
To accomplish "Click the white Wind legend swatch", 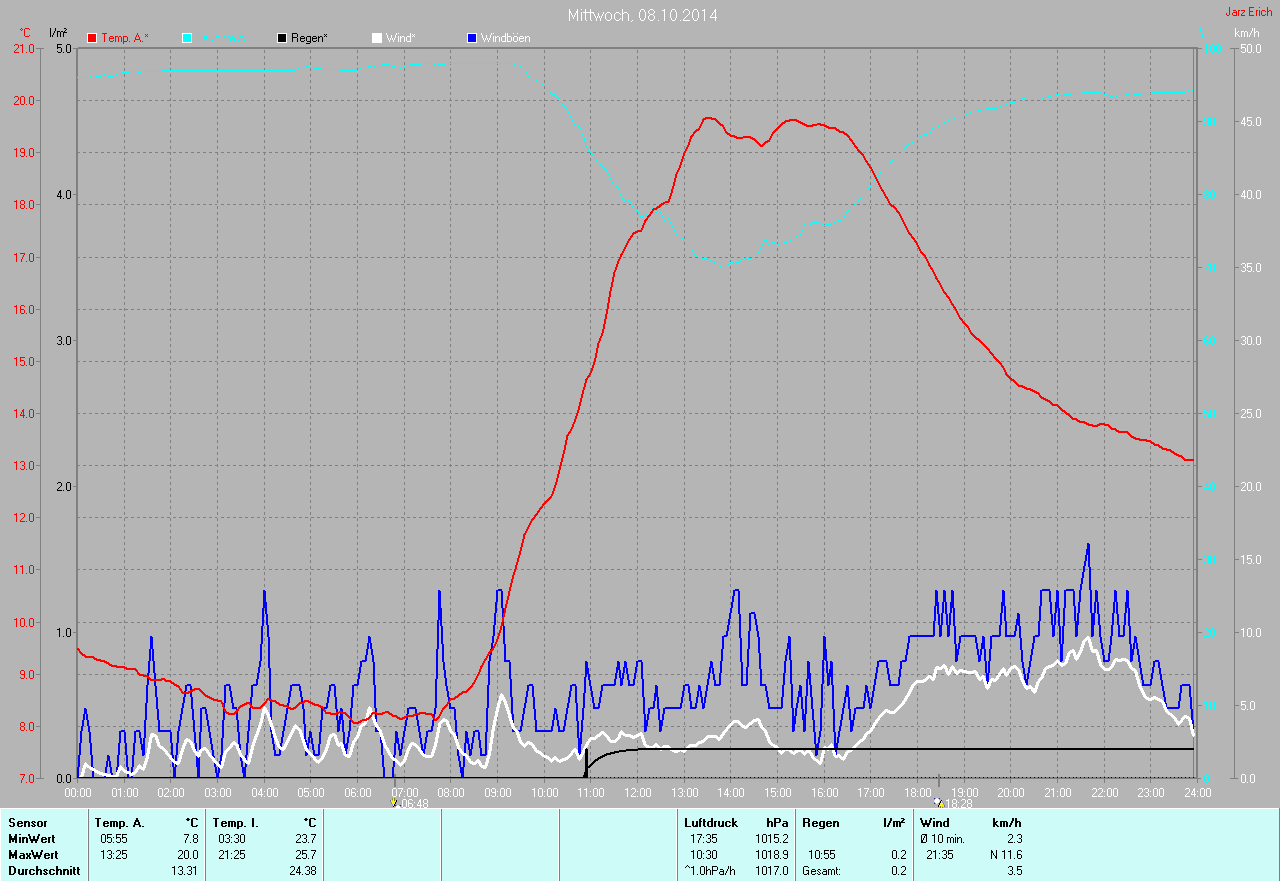I will point(377,38).
